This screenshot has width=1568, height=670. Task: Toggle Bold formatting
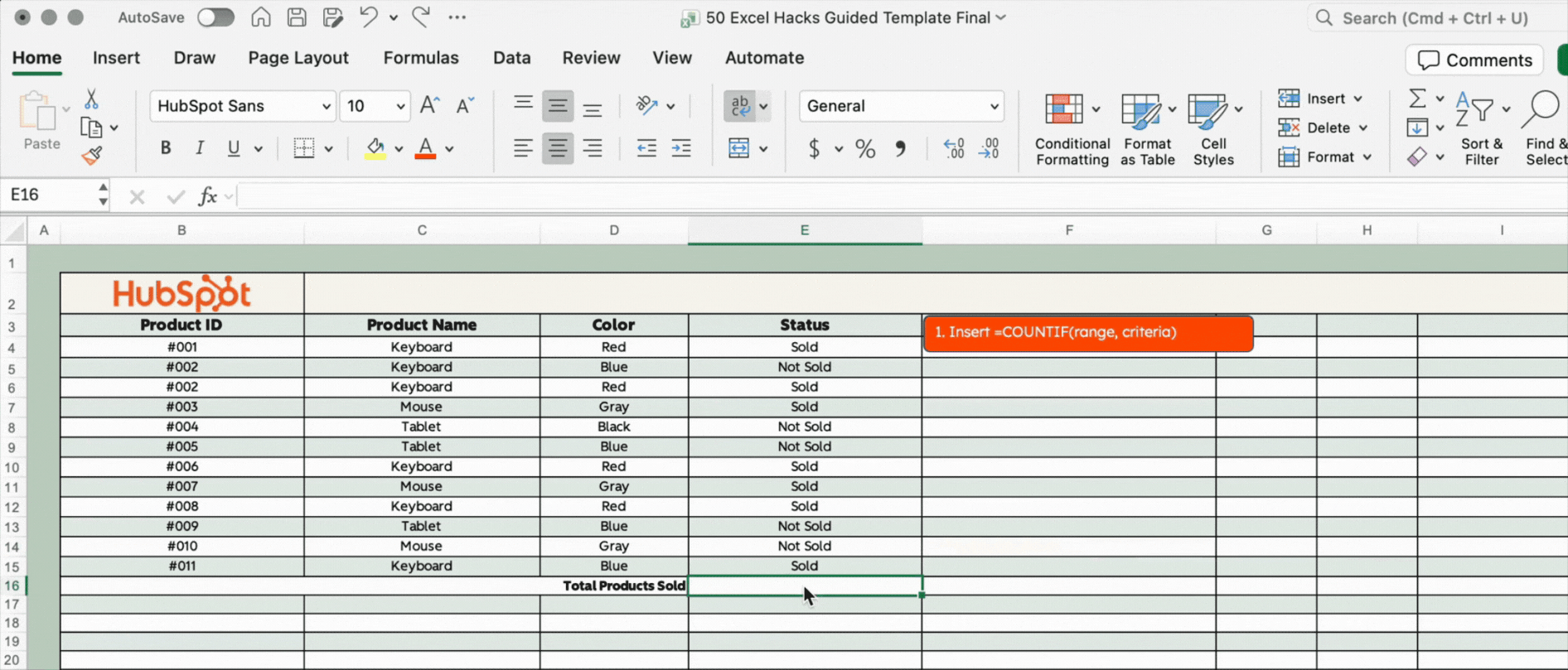(166, 149)
